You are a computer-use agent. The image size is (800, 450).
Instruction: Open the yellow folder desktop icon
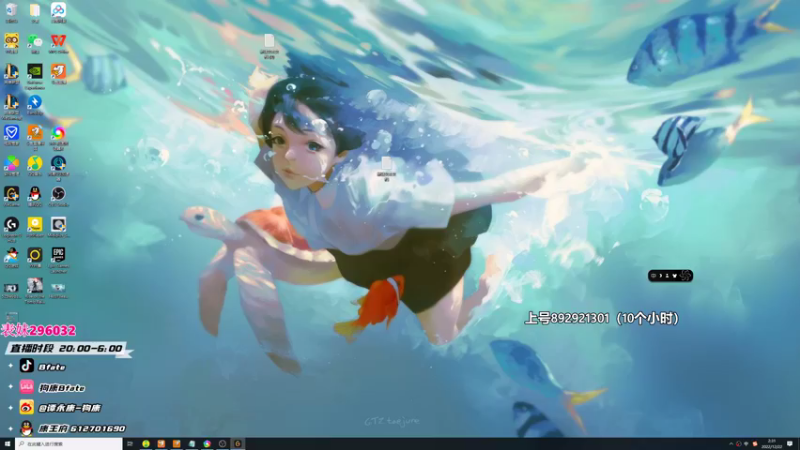pyautogui.click(x=35, y=10)
